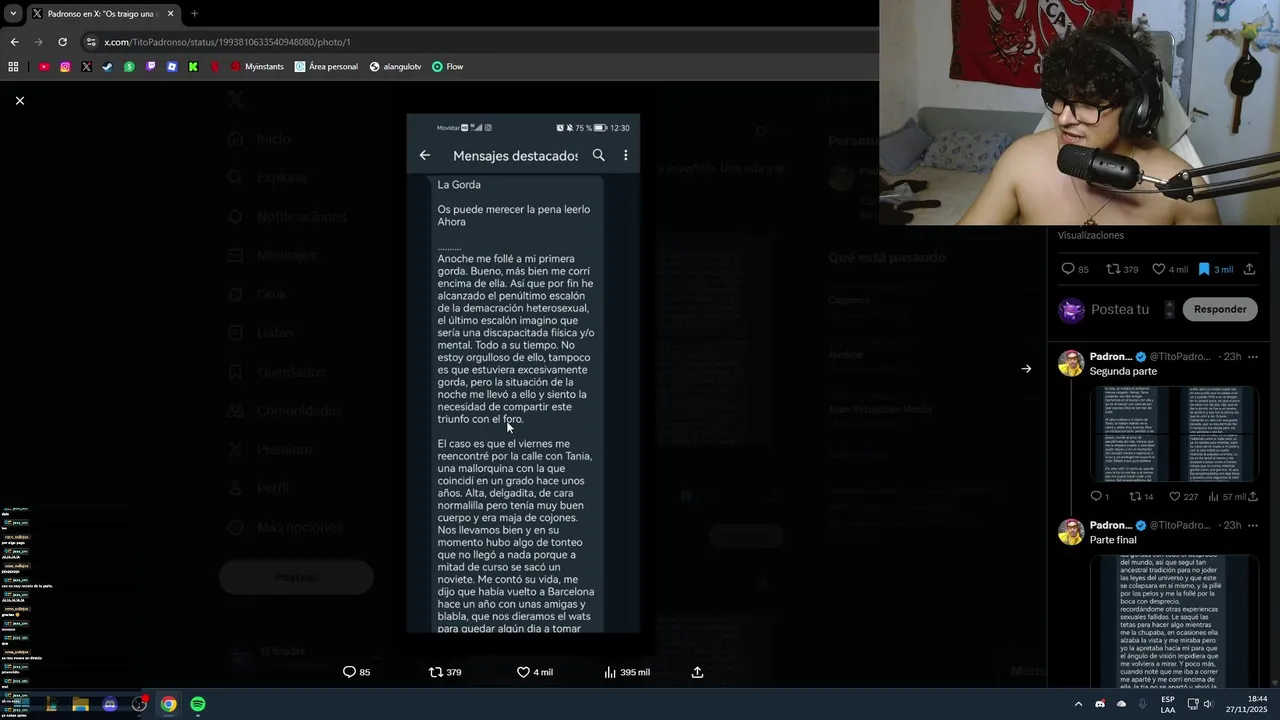Image resolution: width=1280 pixels, height=720 pixels.
Task: Click the volume icon in system tray
Action: pos(1207,704)
